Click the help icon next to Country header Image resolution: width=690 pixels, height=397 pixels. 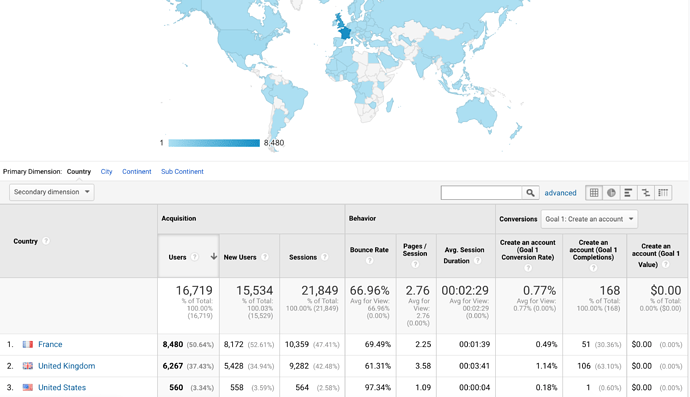tap(46, 241)
